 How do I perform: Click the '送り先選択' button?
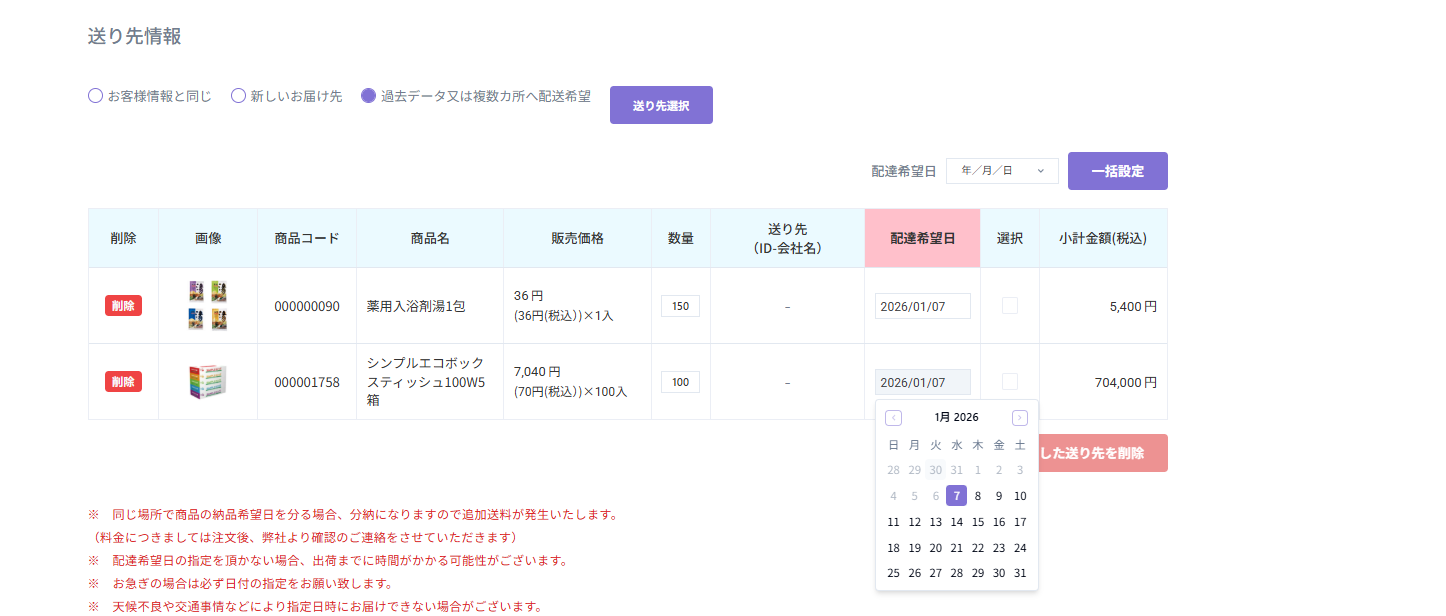tap(661, 105)
